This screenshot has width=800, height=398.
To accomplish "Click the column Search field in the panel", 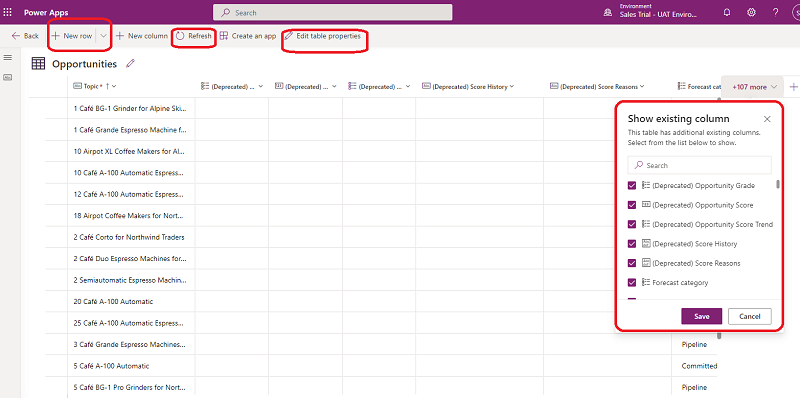I will 699,165.
